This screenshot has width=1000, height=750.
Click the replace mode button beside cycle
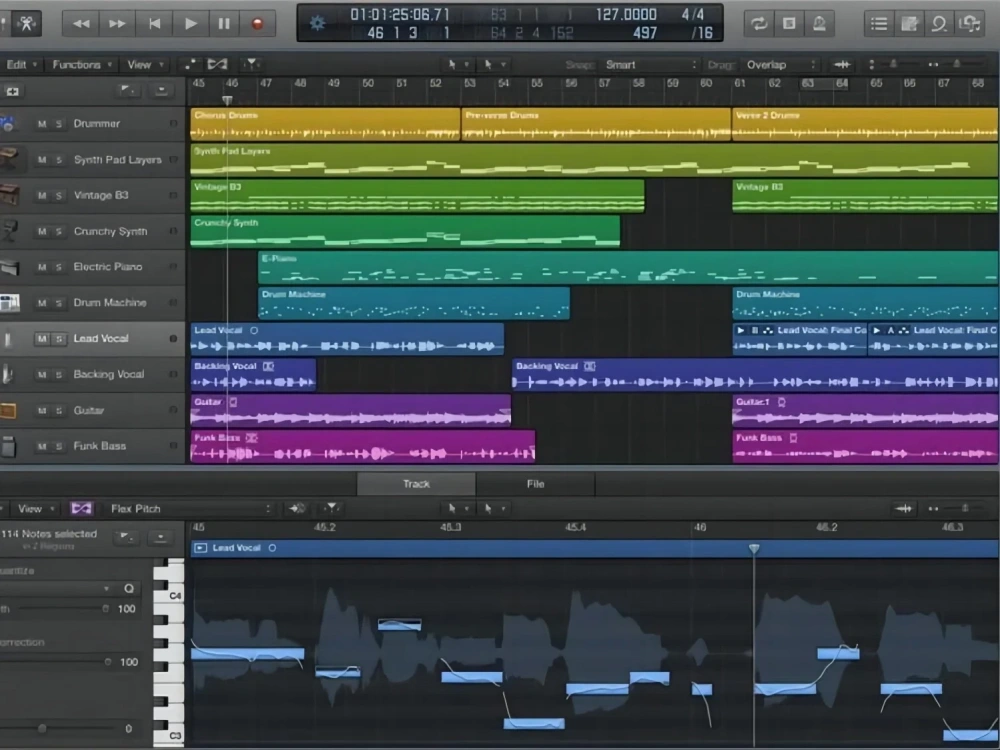point(789,24)
